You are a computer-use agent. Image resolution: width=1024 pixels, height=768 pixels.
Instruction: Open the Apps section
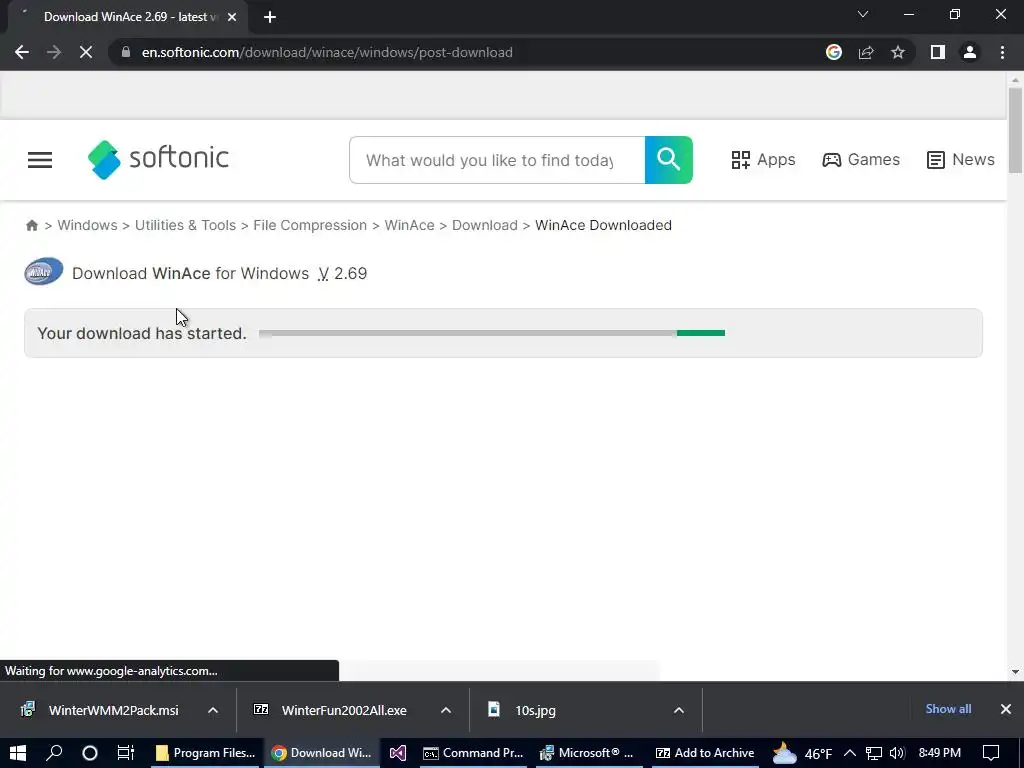[763, 160]
